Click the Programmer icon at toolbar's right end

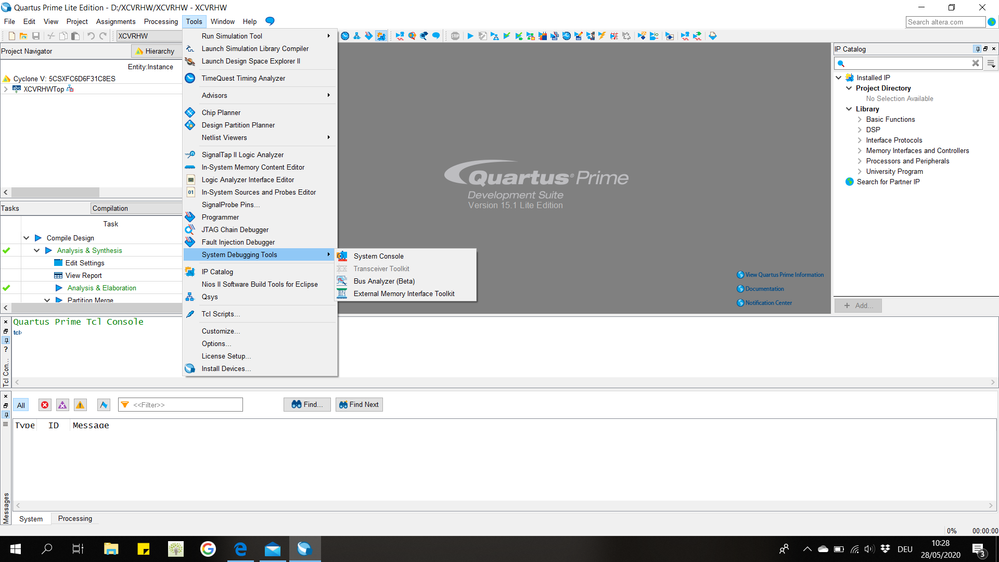click(712, 36)
